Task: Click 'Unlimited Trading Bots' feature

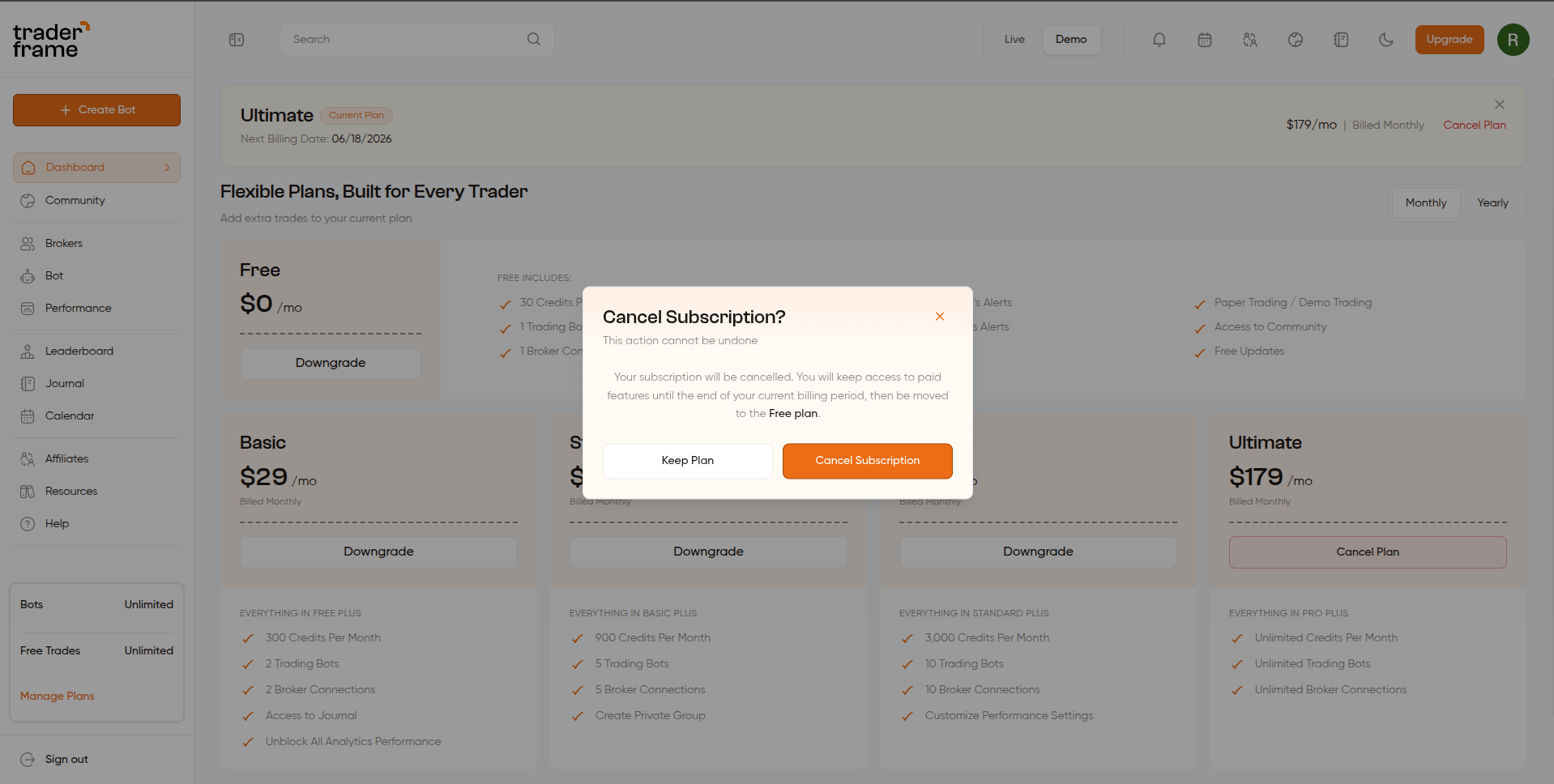Action: 1313,664
